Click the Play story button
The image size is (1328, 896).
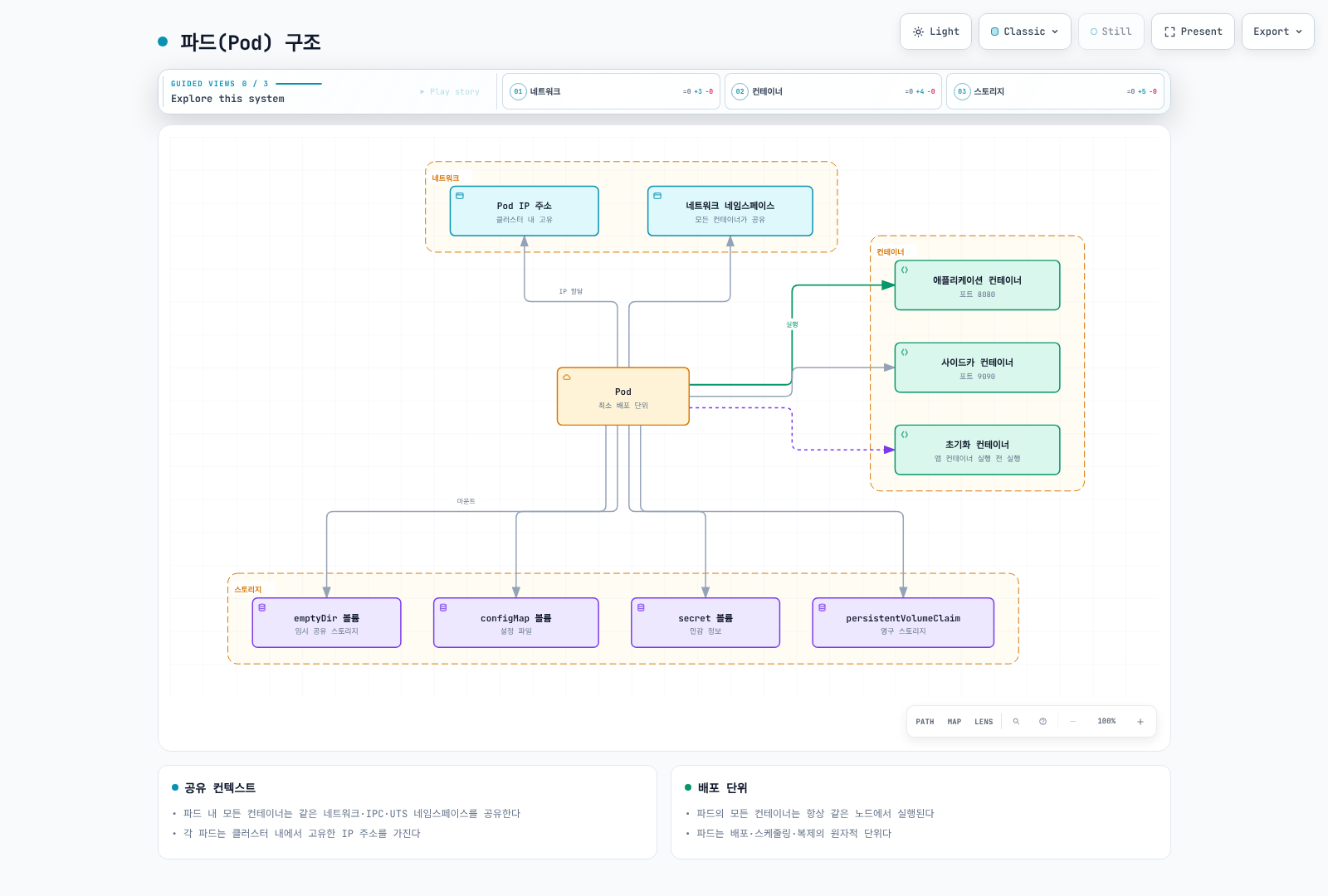point(450,91)
